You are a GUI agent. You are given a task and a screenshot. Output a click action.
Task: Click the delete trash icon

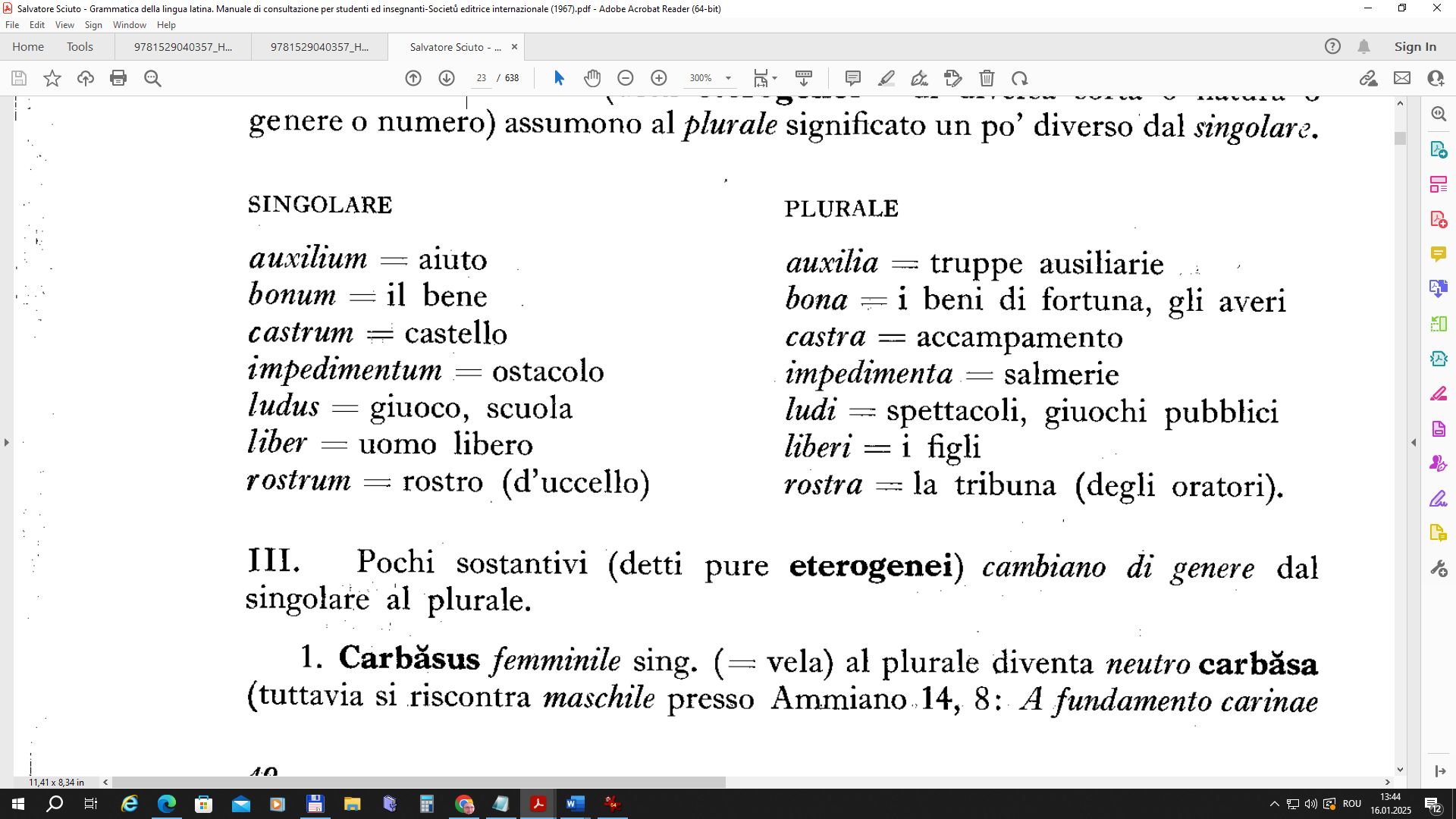[x=987, y=78]
